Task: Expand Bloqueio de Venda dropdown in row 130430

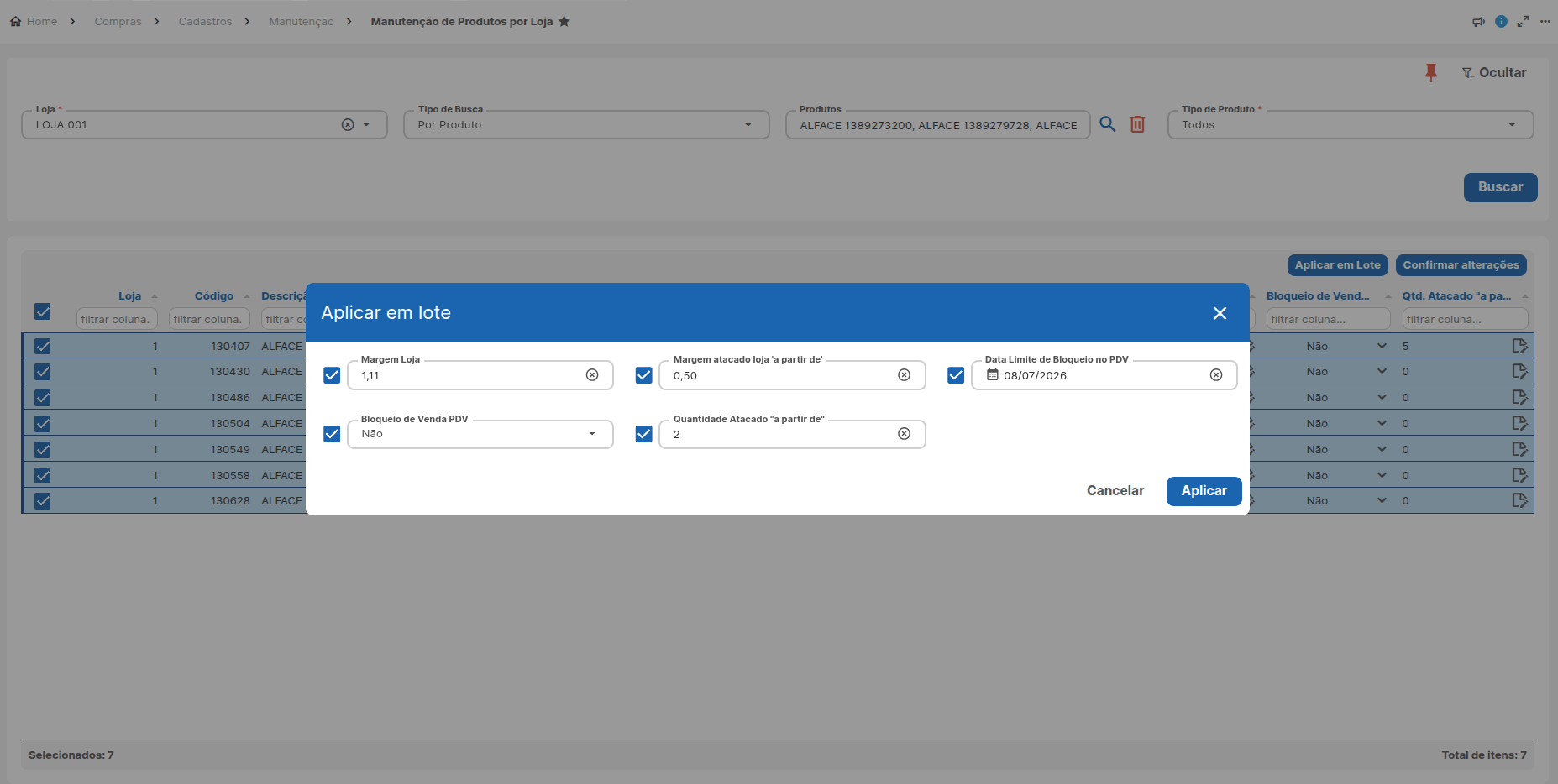Action: click(x=1382, y=371)
